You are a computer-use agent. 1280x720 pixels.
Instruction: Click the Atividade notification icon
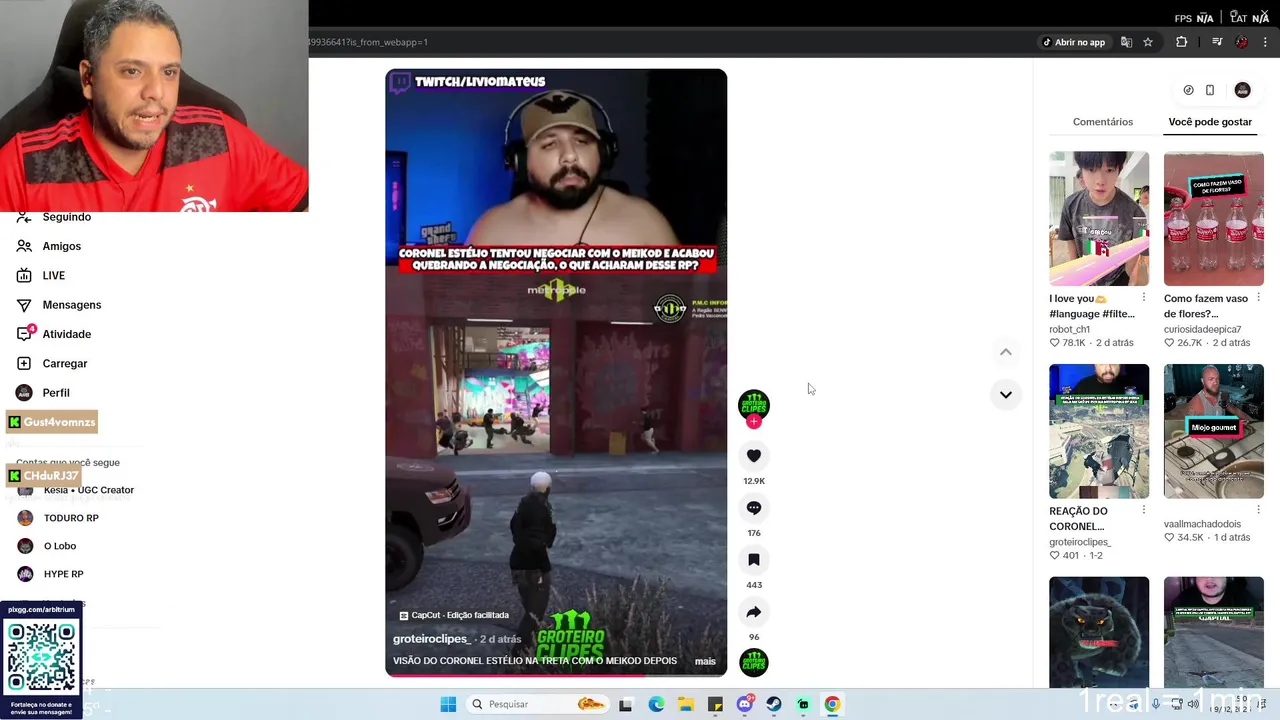click(x=24, y=334)
